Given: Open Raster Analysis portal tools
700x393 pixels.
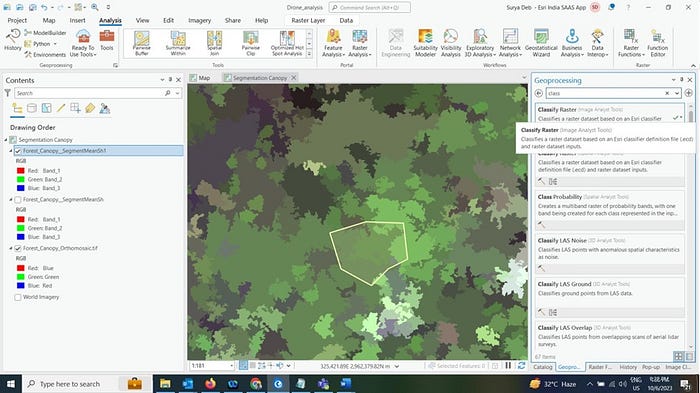Looking at the screenshot, I should click(x=360, y=43).
